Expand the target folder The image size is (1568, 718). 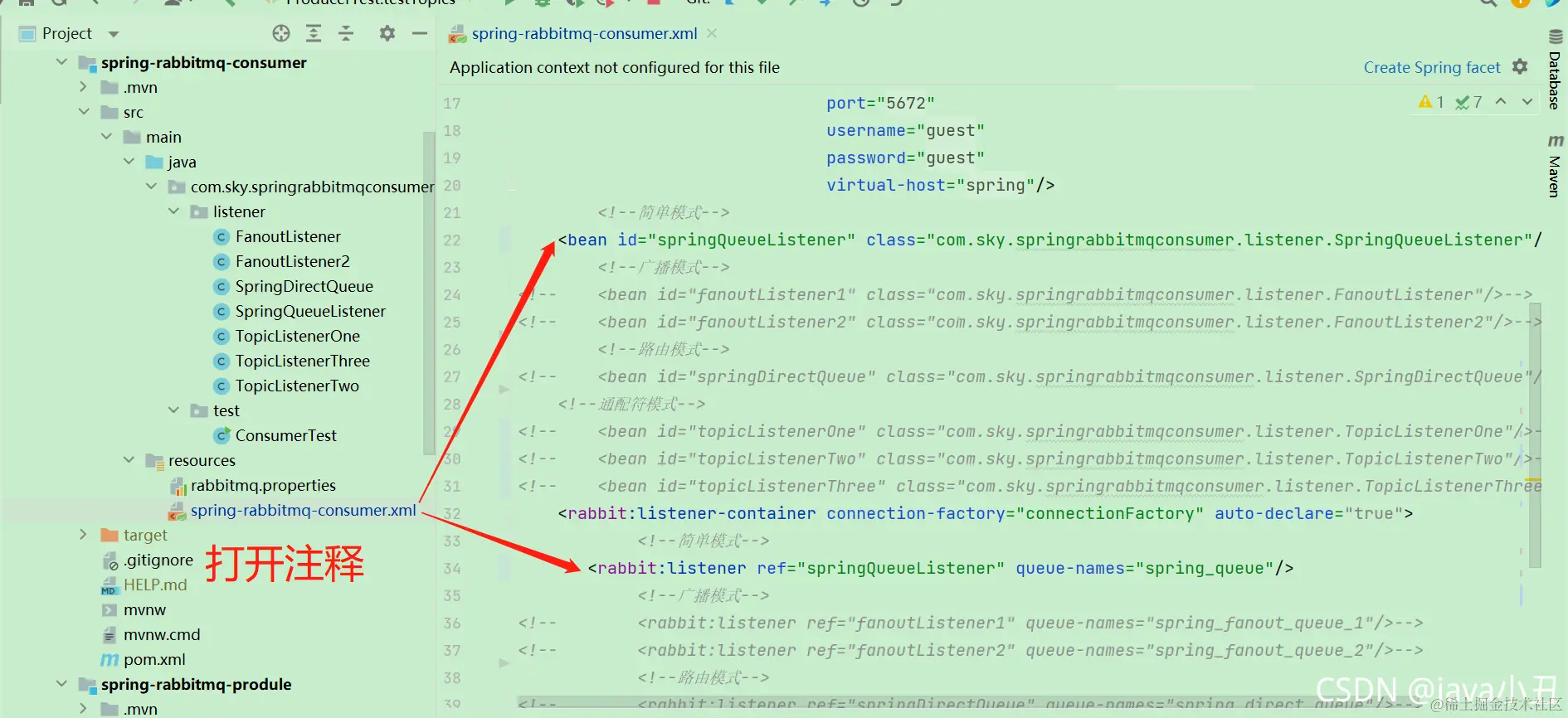click(83, 534)
